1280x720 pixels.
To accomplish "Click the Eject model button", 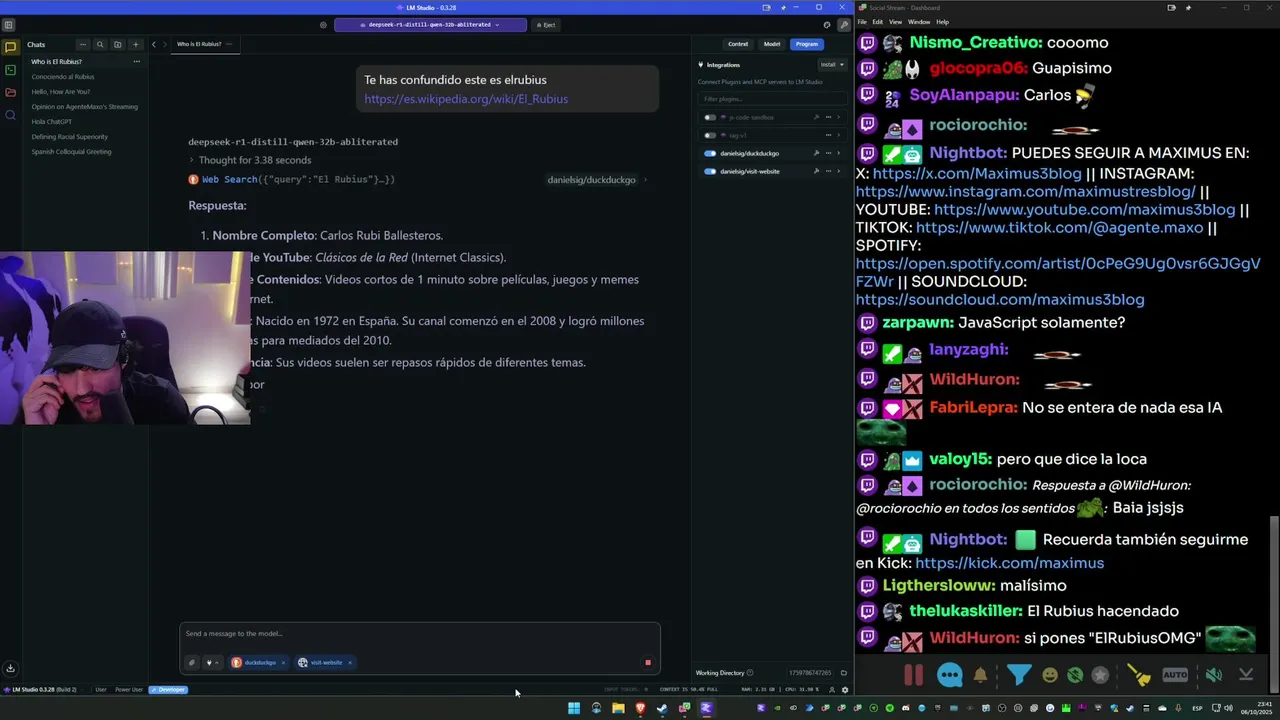I will pyautogui.click(x=546, y=25).
